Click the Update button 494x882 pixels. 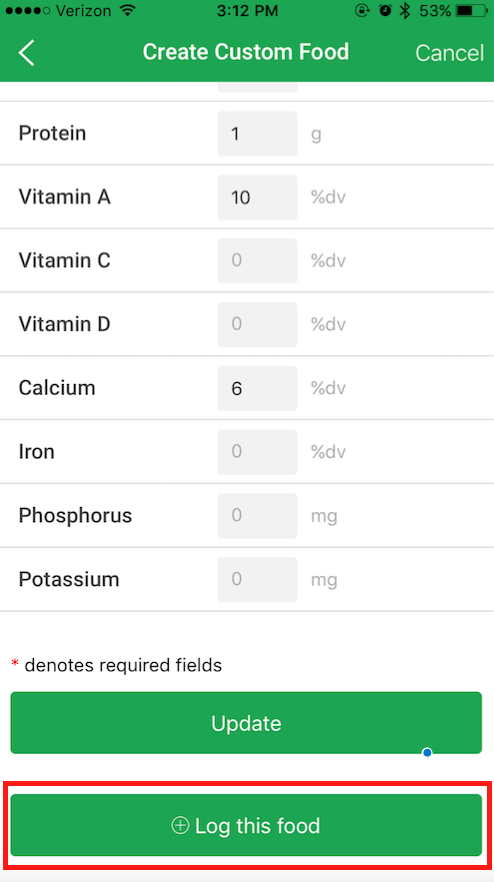click(246, 723)
